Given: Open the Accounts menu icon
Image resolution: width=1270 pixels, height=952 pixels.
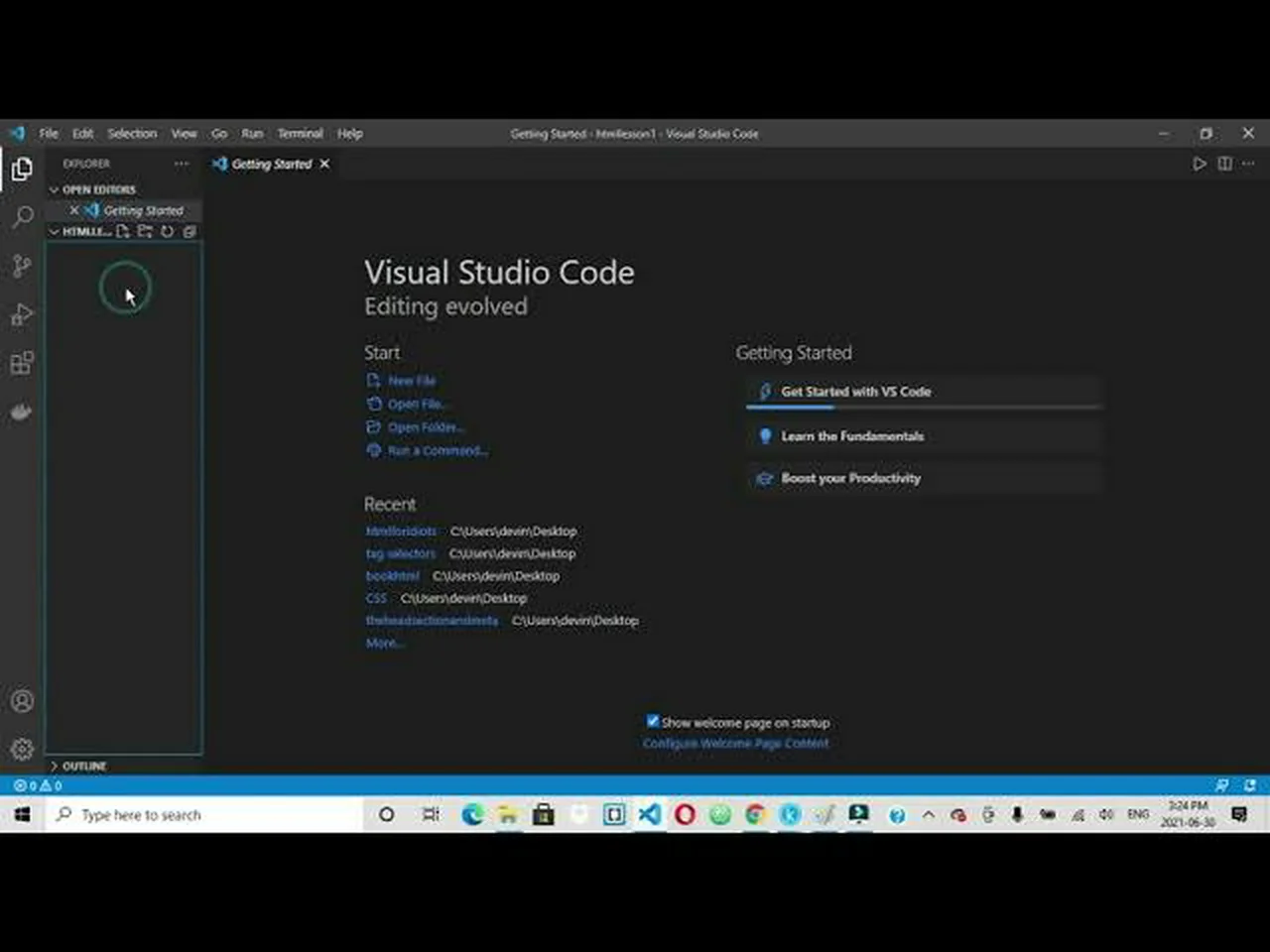Looking at the screenshot, I should [22, 701].
